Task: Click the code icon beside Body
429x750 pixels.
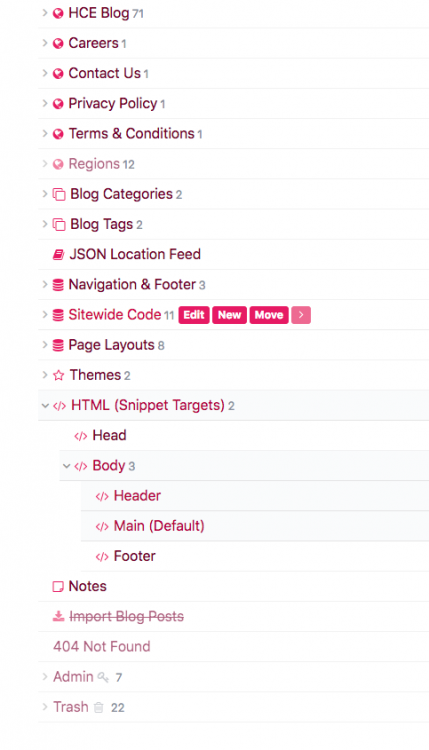Action: 80,466
